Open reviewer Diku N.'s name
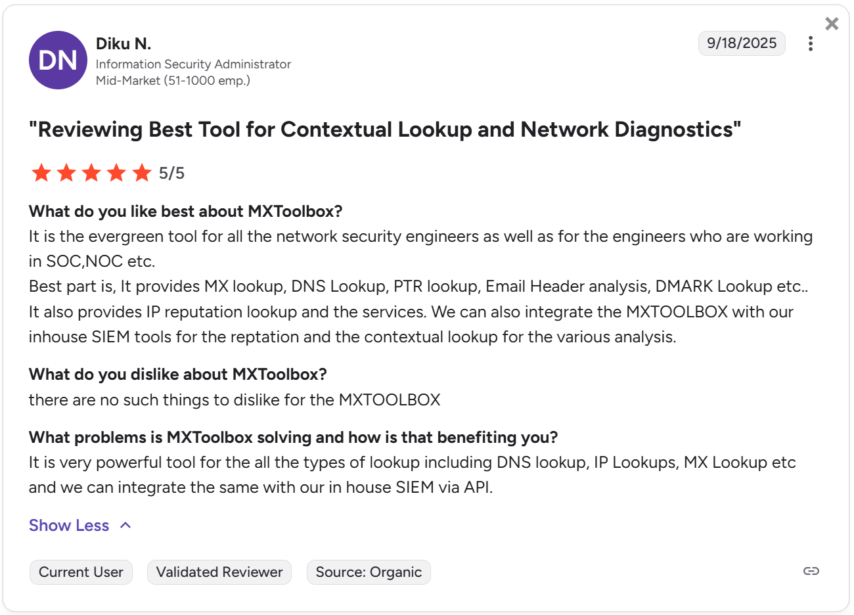 click(x=123, y=43)
